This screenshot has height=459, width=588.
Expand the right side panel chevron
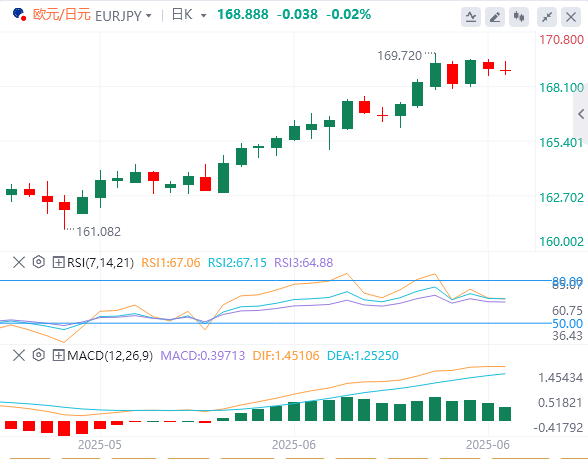[x=581, y=114]
